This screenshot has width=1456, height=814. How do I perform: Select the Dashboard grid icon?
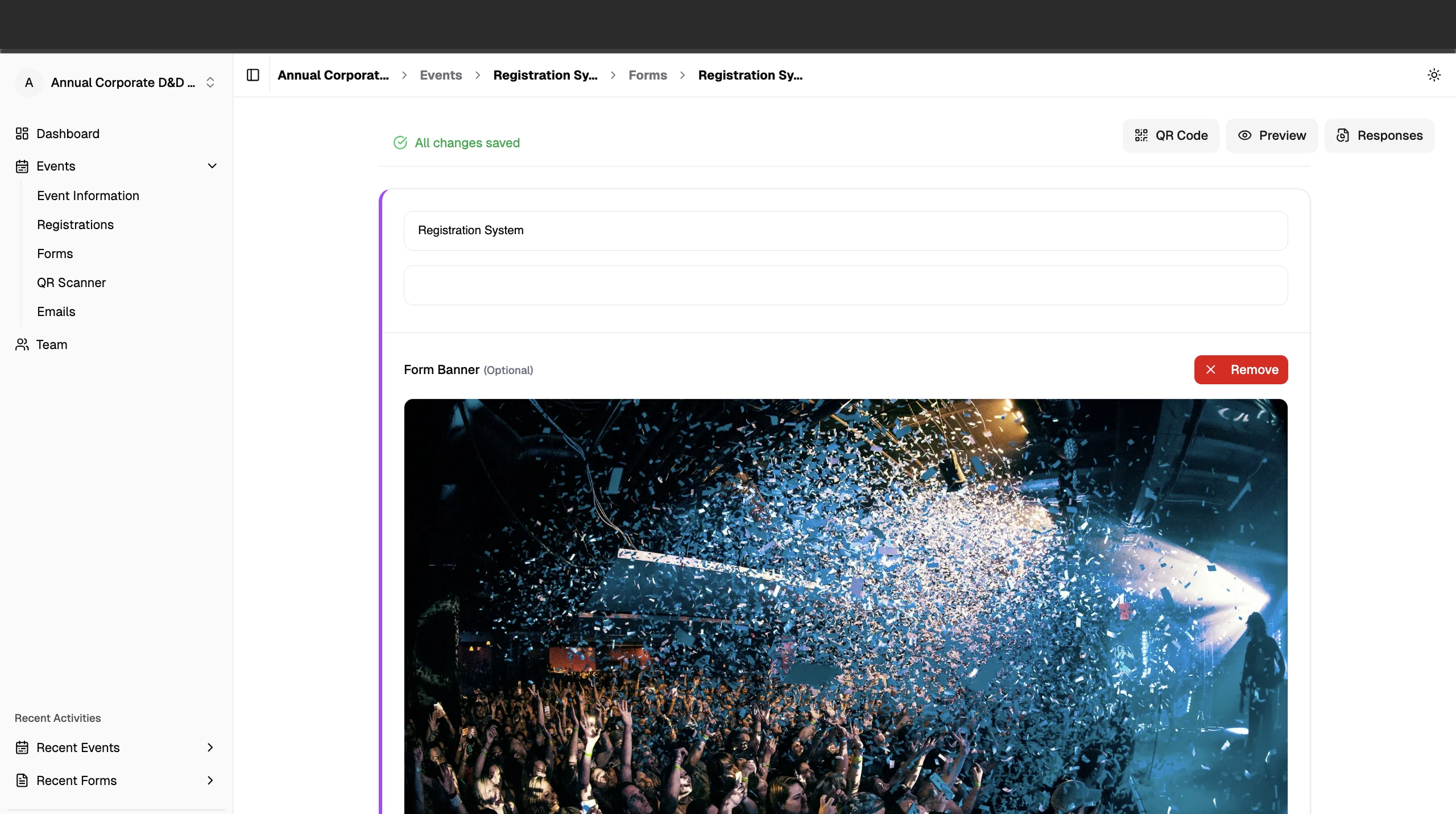click(x=22, y=134)
